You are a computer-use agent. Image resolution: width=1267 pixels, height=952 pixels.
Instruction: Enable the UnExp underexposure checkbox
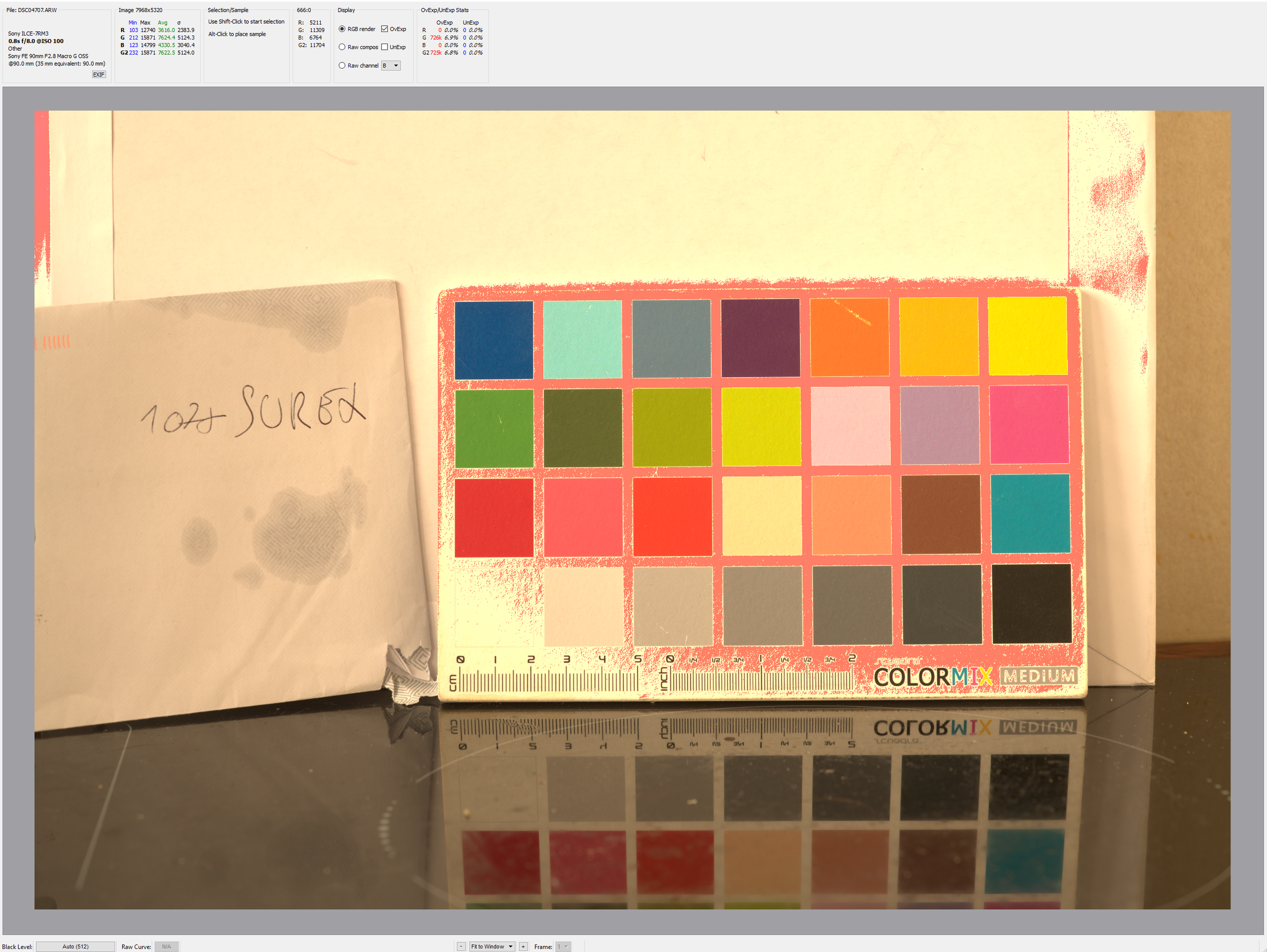(384, 47)
